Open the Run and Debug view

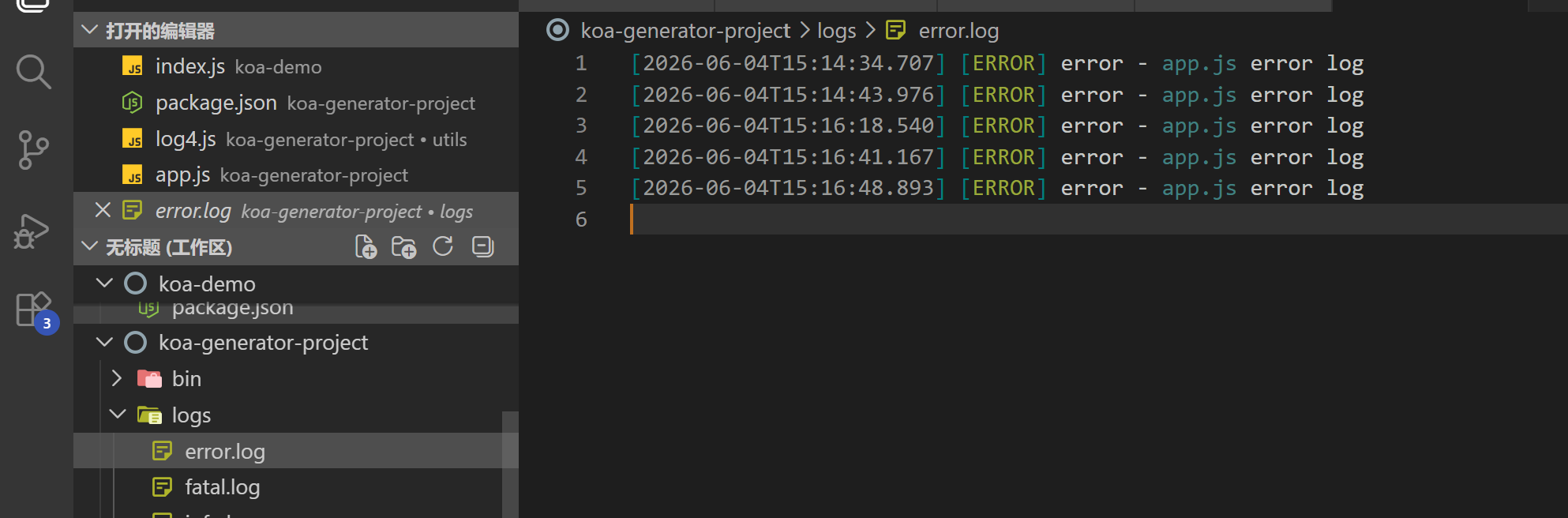pos(32,231)
